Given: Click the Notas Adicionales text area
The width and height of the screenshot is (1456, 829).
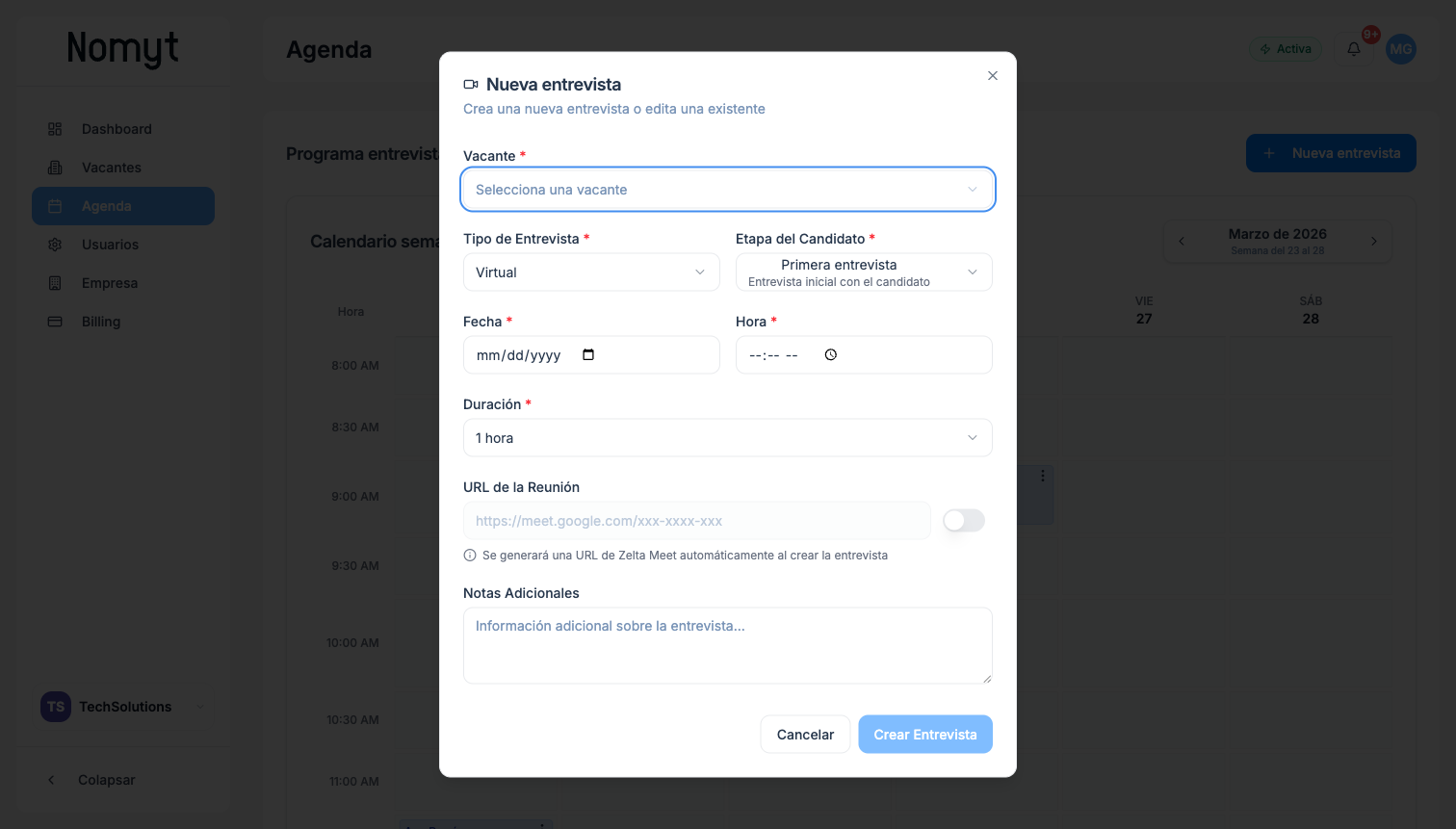Looking at the screenshot, I should click(727, 645).
